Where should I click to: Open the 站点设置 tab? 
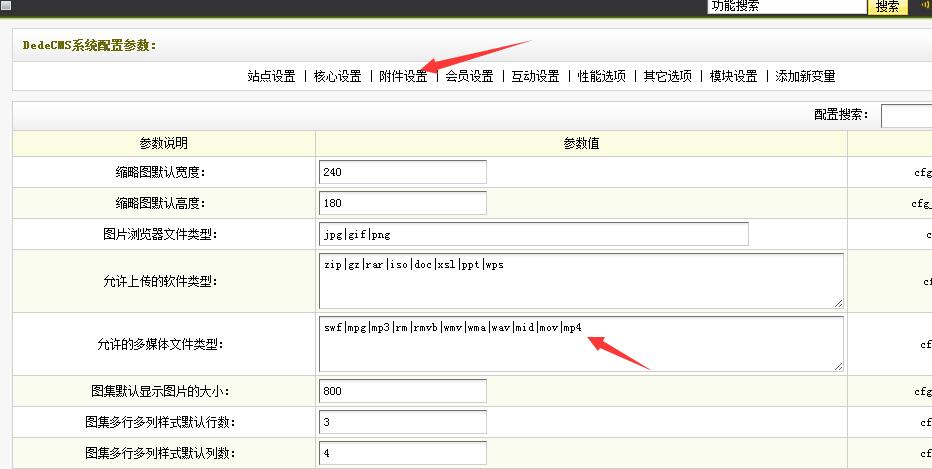[x=272, y=76]
